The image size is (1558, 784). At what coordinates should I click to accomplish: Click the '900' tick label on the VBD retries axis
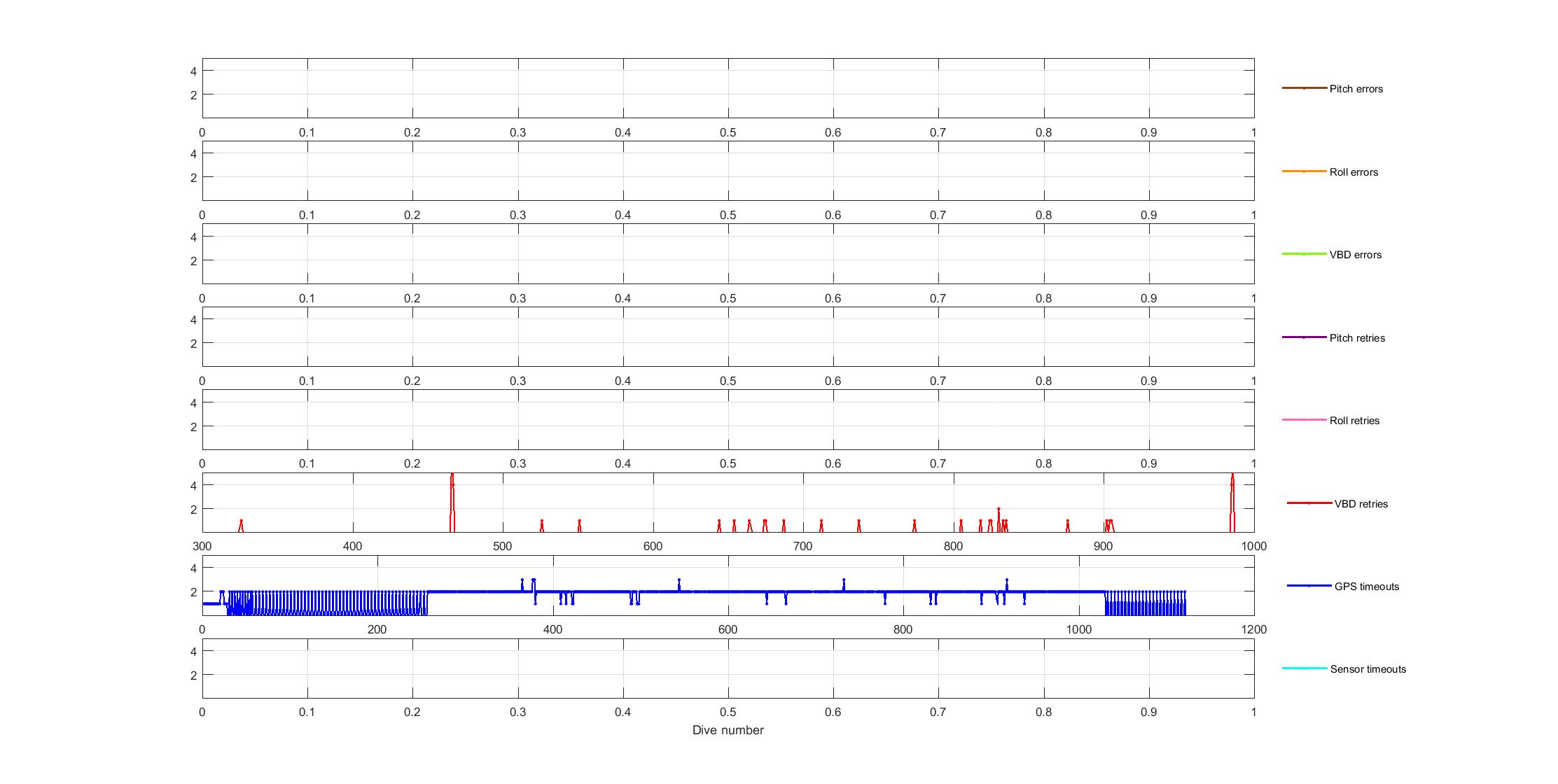click(1104, 546)
